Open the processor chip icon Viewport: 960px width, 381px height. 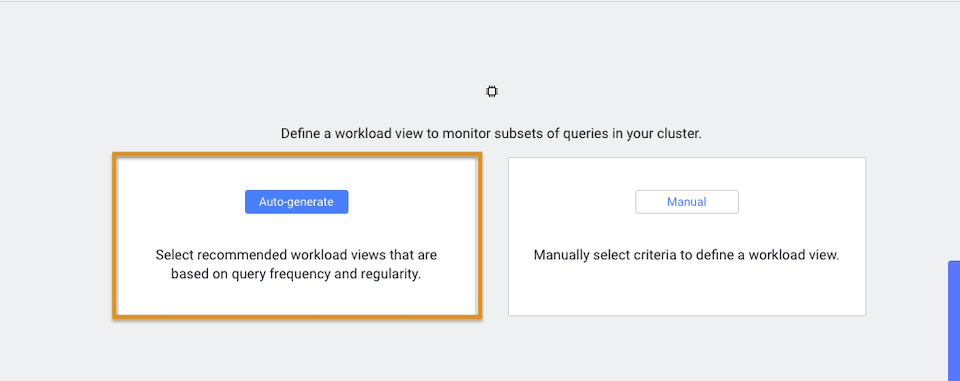click(492, 92)
